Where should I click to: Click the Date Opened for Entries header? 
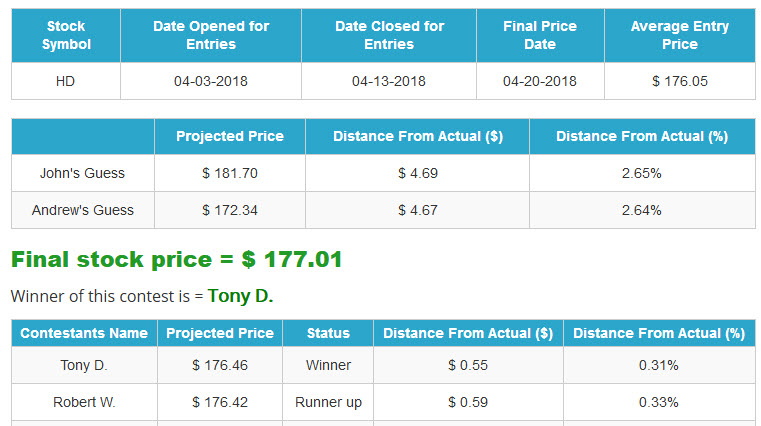click(211, 35)
